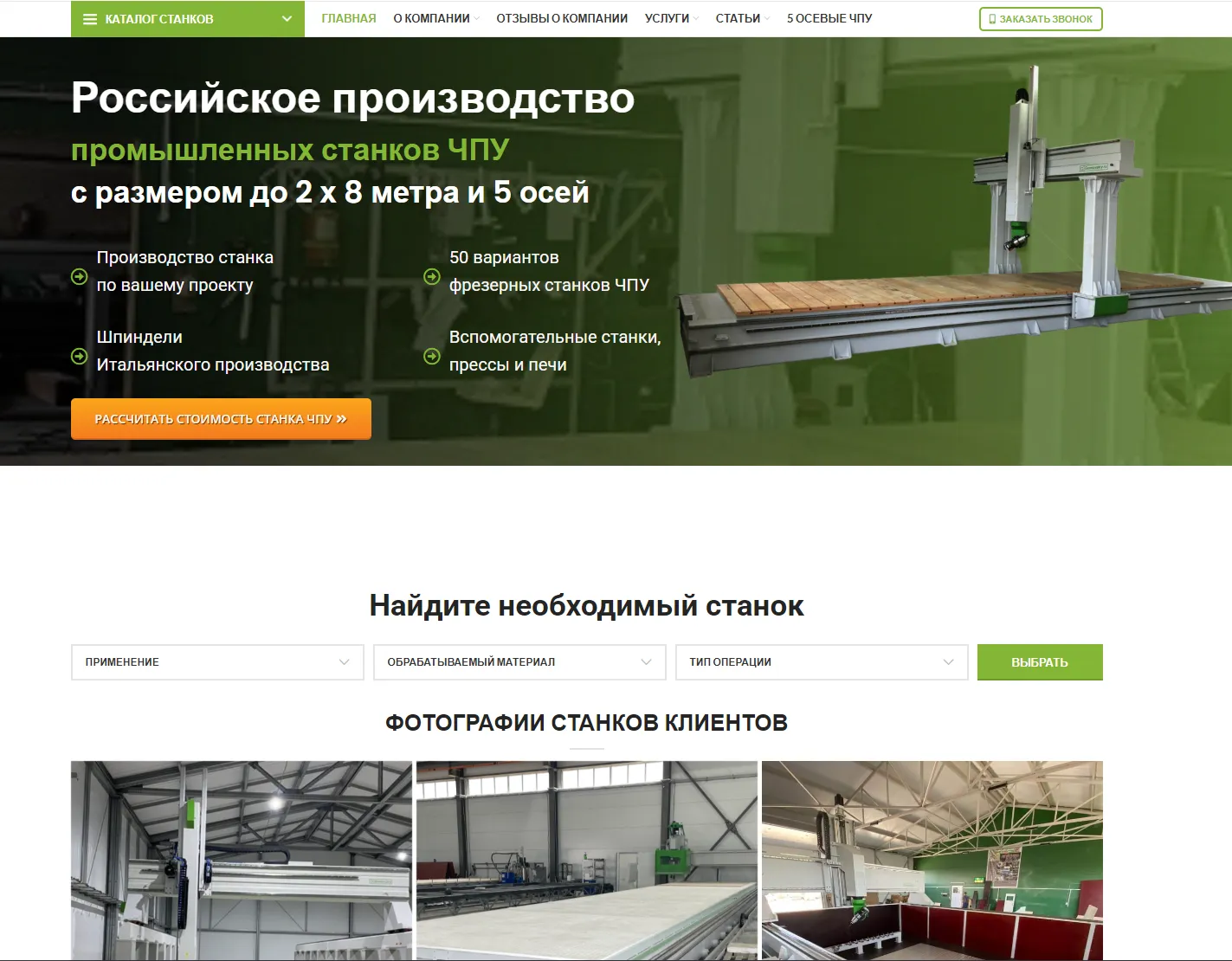The width and height of the screenshot is (1232, 961).
Task: Open Отзывы о компании page
Action: 562,18
